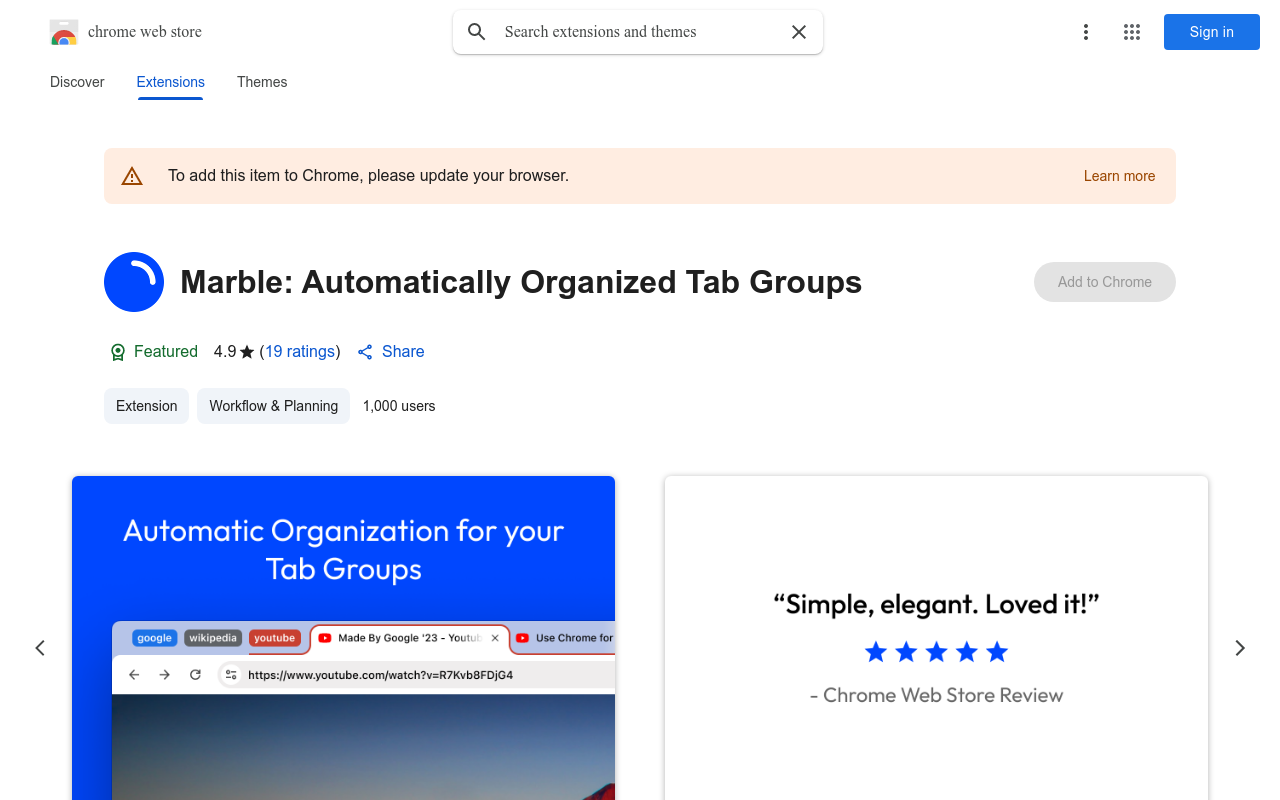This screenshot has height=800, width=1280.
Task: Open the Workflow & Planning category chip
Action: tap(273, 406)
